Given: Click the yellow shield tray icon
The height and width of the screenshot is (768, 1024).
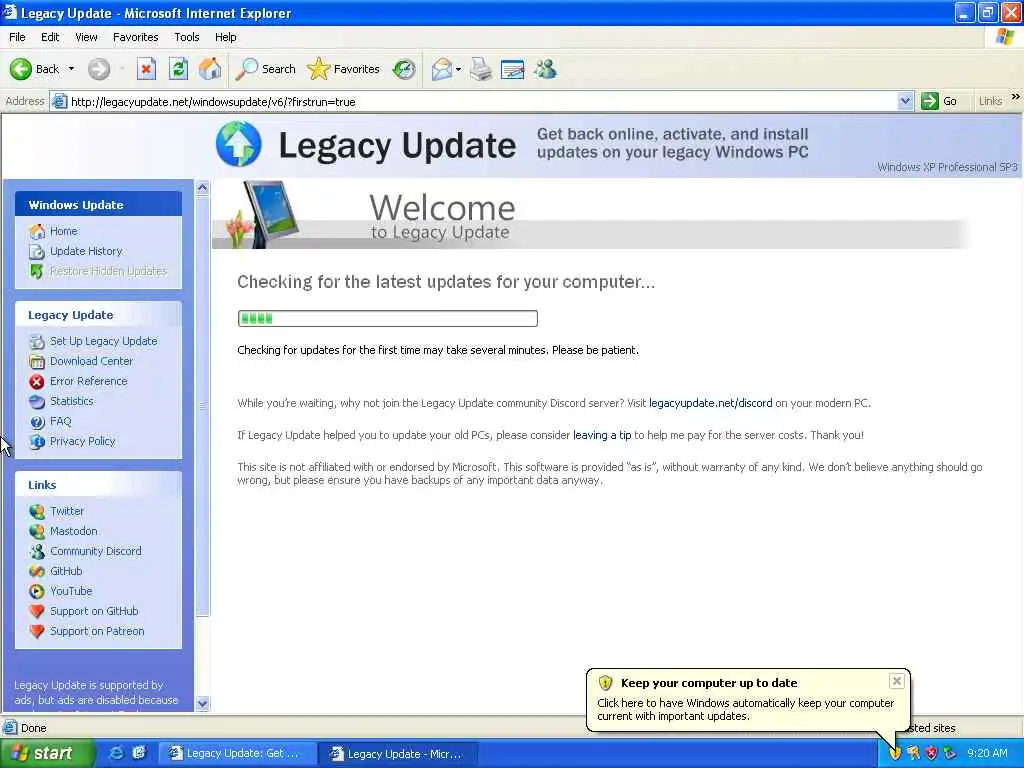Looking at the screenshot, I should coord(895,754).
